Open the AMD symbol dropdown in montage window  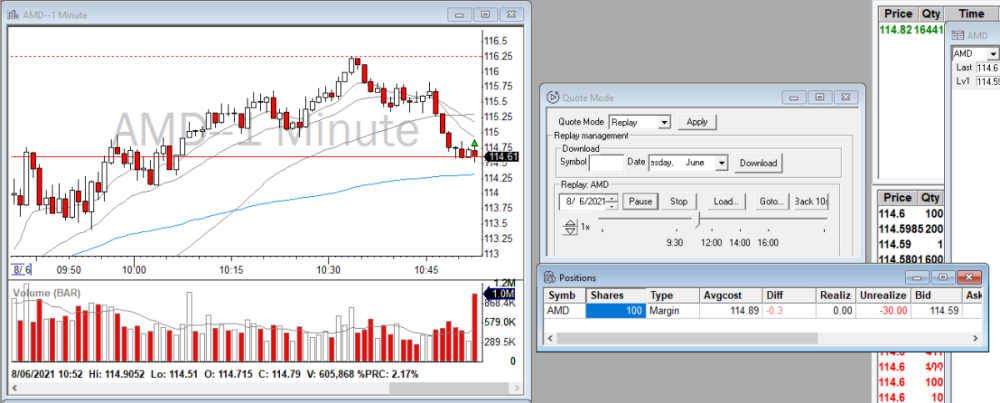click(x=993, y=54)
